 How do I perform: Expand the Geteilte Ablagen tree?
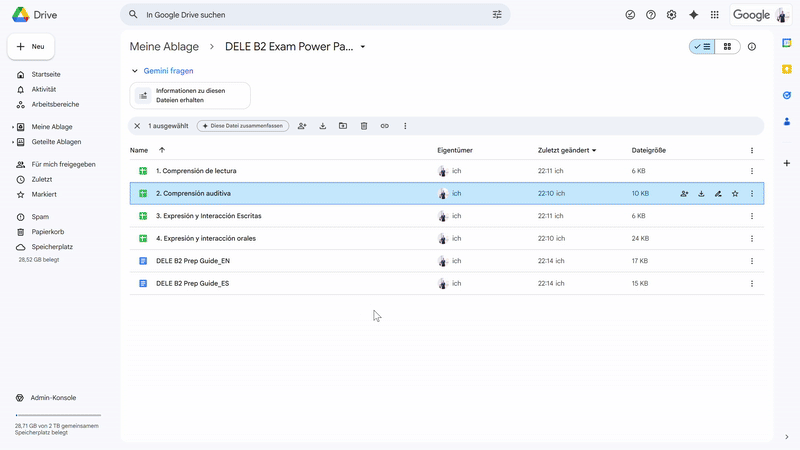pos(13,142)
